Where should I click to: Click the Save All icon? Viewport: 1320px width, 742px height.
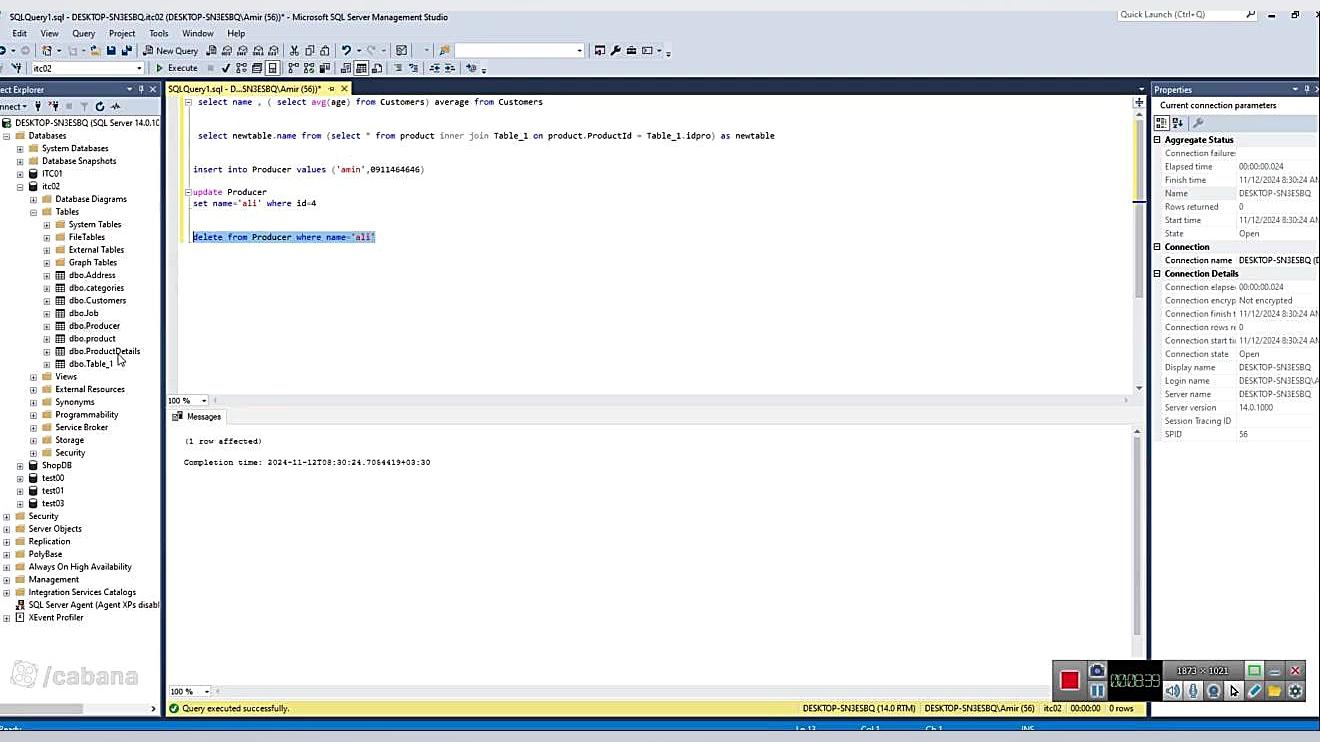coord(126,51)
